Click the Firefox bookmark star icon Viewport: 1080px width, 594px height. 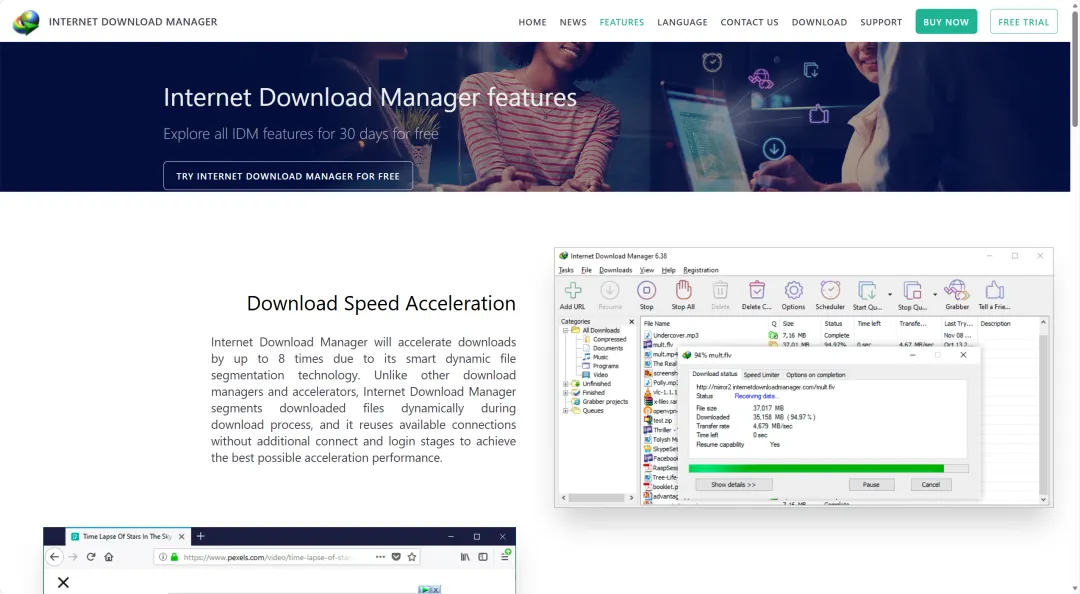(x=412, y=557)
